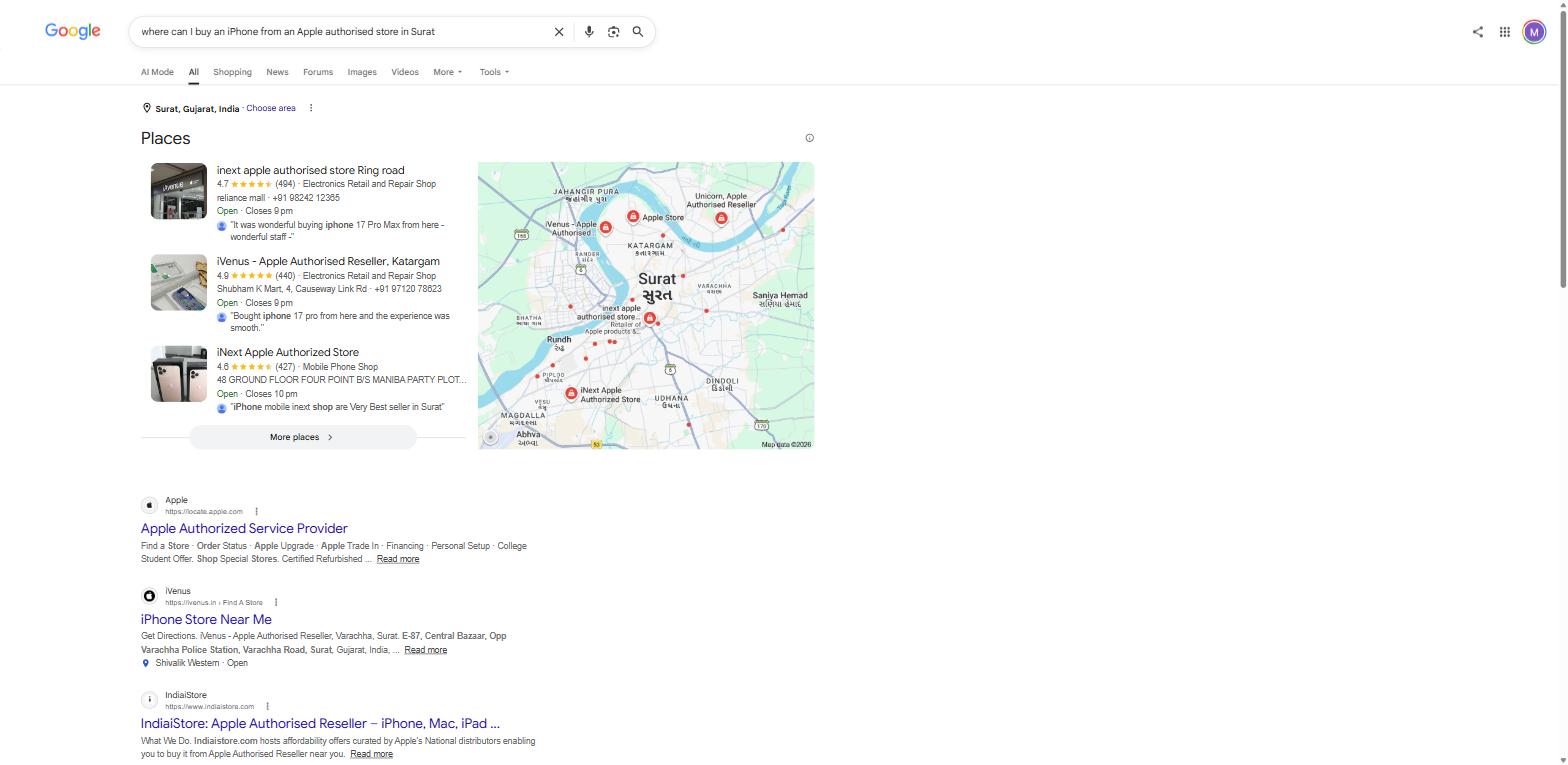The height and width of the screenshot is (765, 1568).
Task: Switch to Videos tab
Action: click(405, 72)
